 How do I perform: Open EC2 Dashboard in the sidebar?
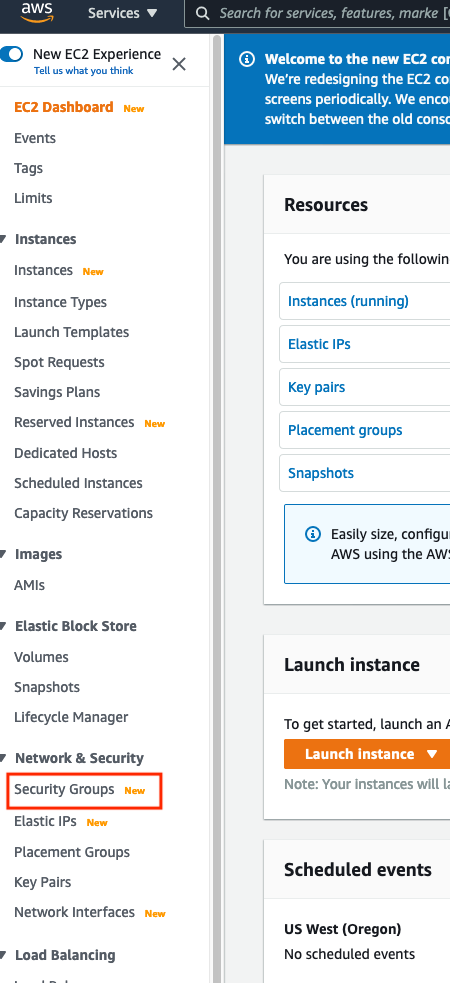click(x=63, y=107)
